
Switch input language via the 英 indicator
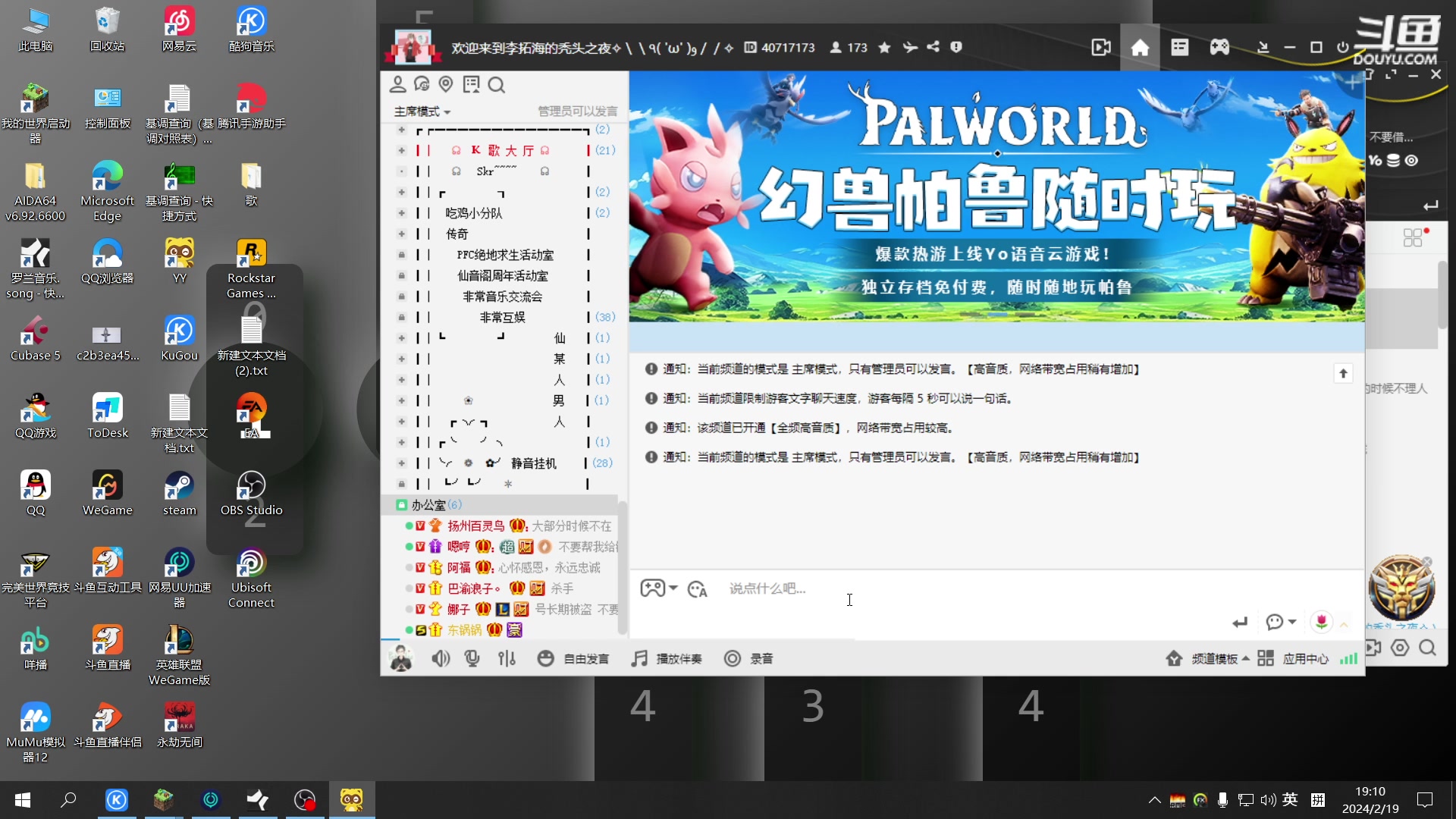point(1291,800)
